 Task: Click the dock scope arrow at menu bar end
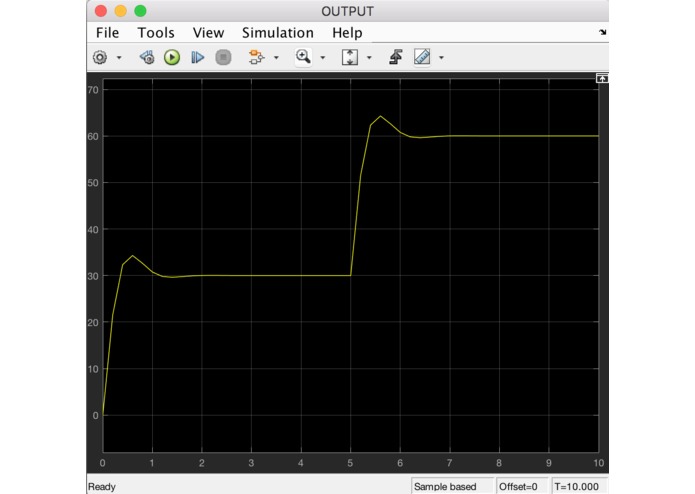tap(602, 32)
